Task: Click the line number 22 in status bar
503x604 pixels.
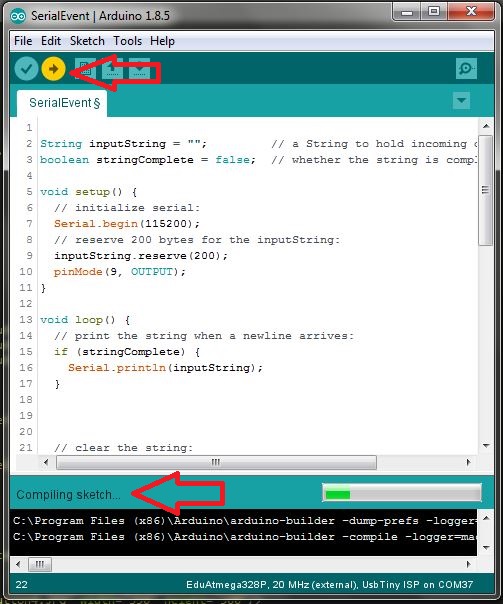Action: (22, 585)
